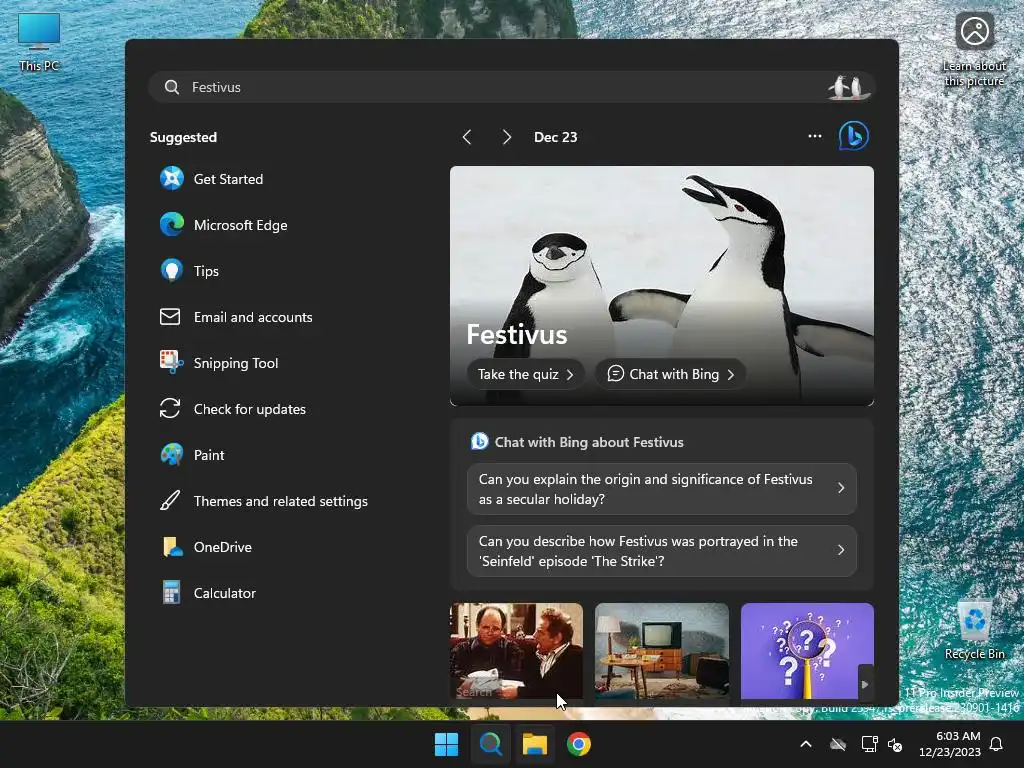
Task: Open the purple question marks quiz thumbnail
Action: pos(807,650)
